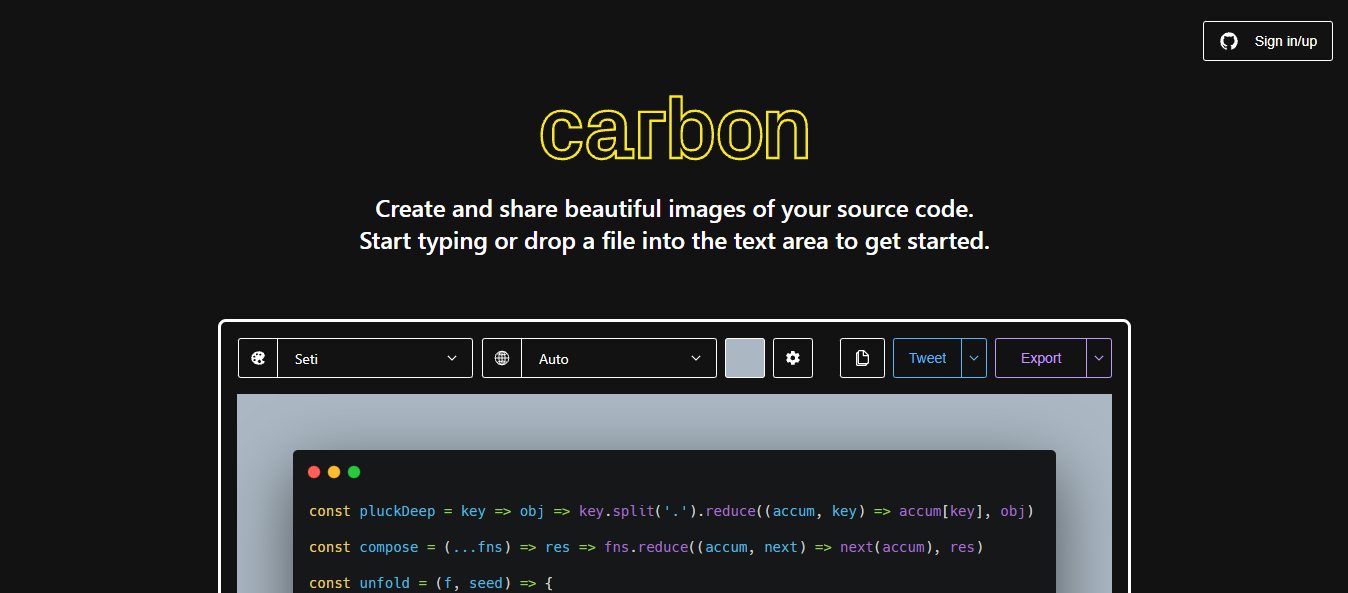Expand the Auto language dropdown
This screenshot has width=1348, height=593.
click(619, 358)
